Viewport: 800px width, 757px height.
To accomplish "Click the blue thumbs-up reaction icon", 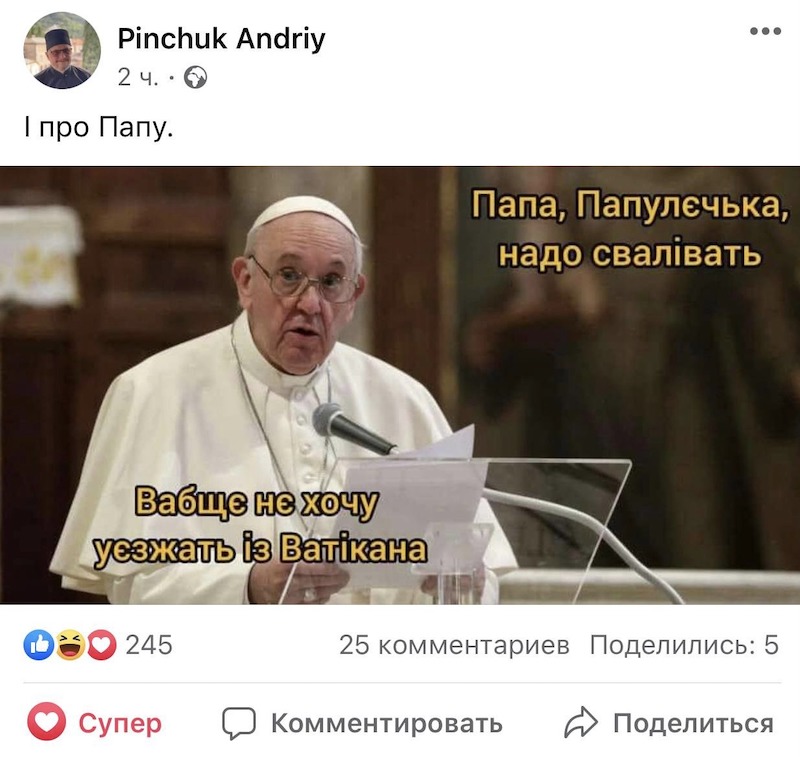I will 39,645.
